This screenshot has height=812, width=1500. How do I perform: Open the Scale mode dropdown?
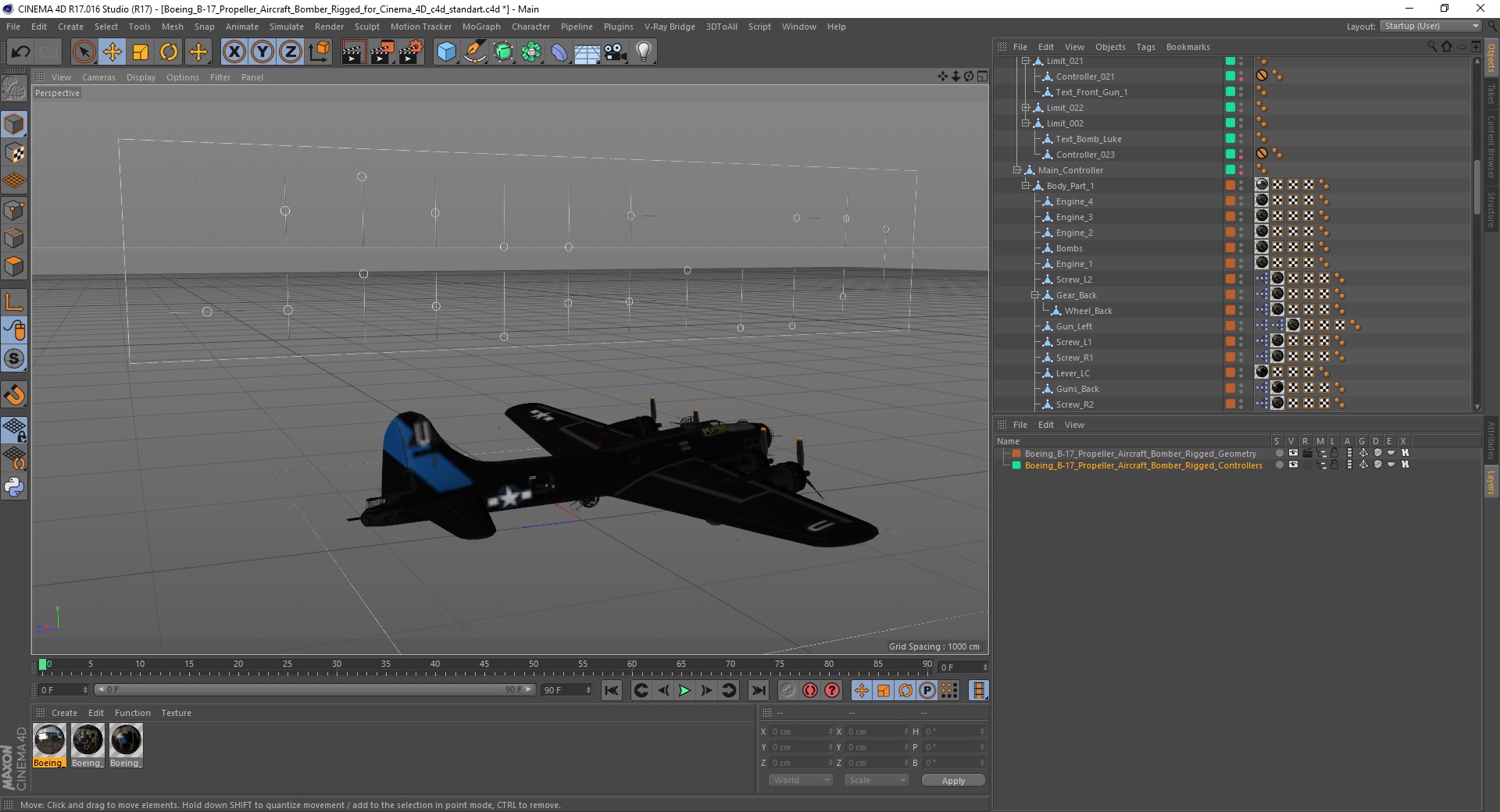point(877,780)
